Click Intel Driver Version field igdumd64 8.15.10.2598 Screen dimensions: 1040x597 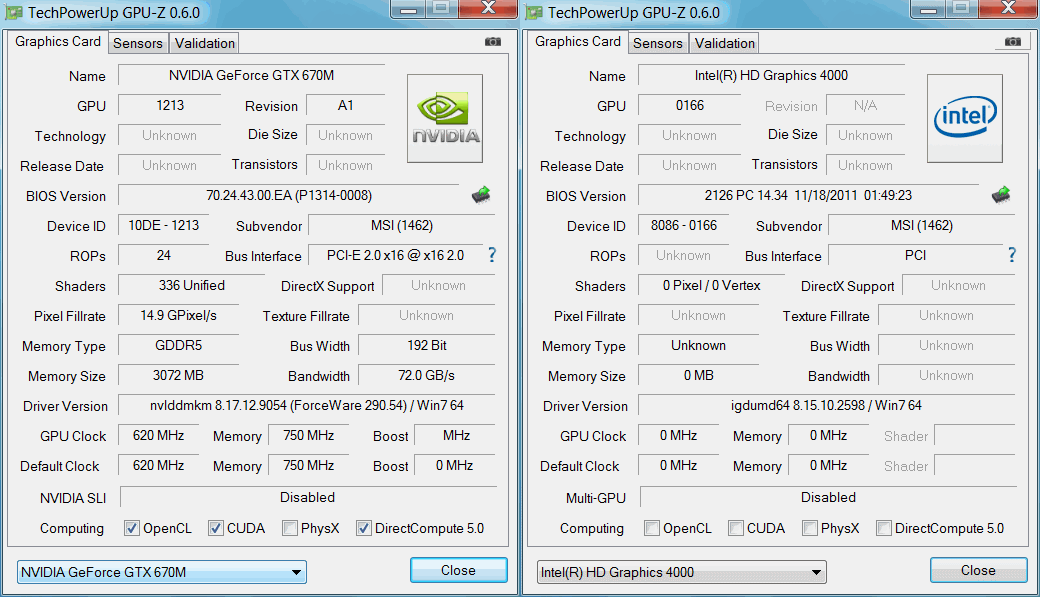(826, 405)
